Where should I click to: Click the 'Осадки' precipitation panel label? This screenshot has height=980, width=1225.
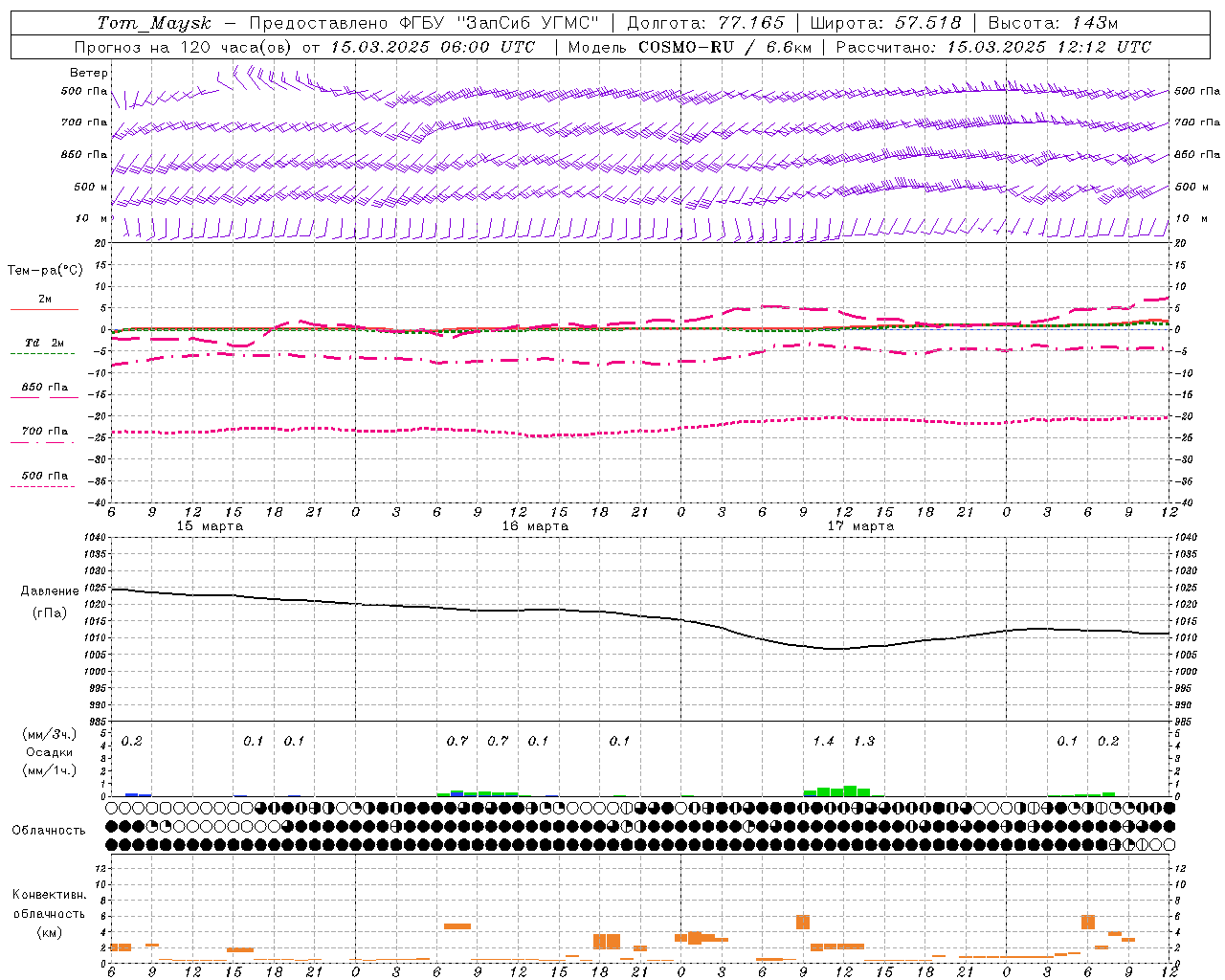[50, 752]
